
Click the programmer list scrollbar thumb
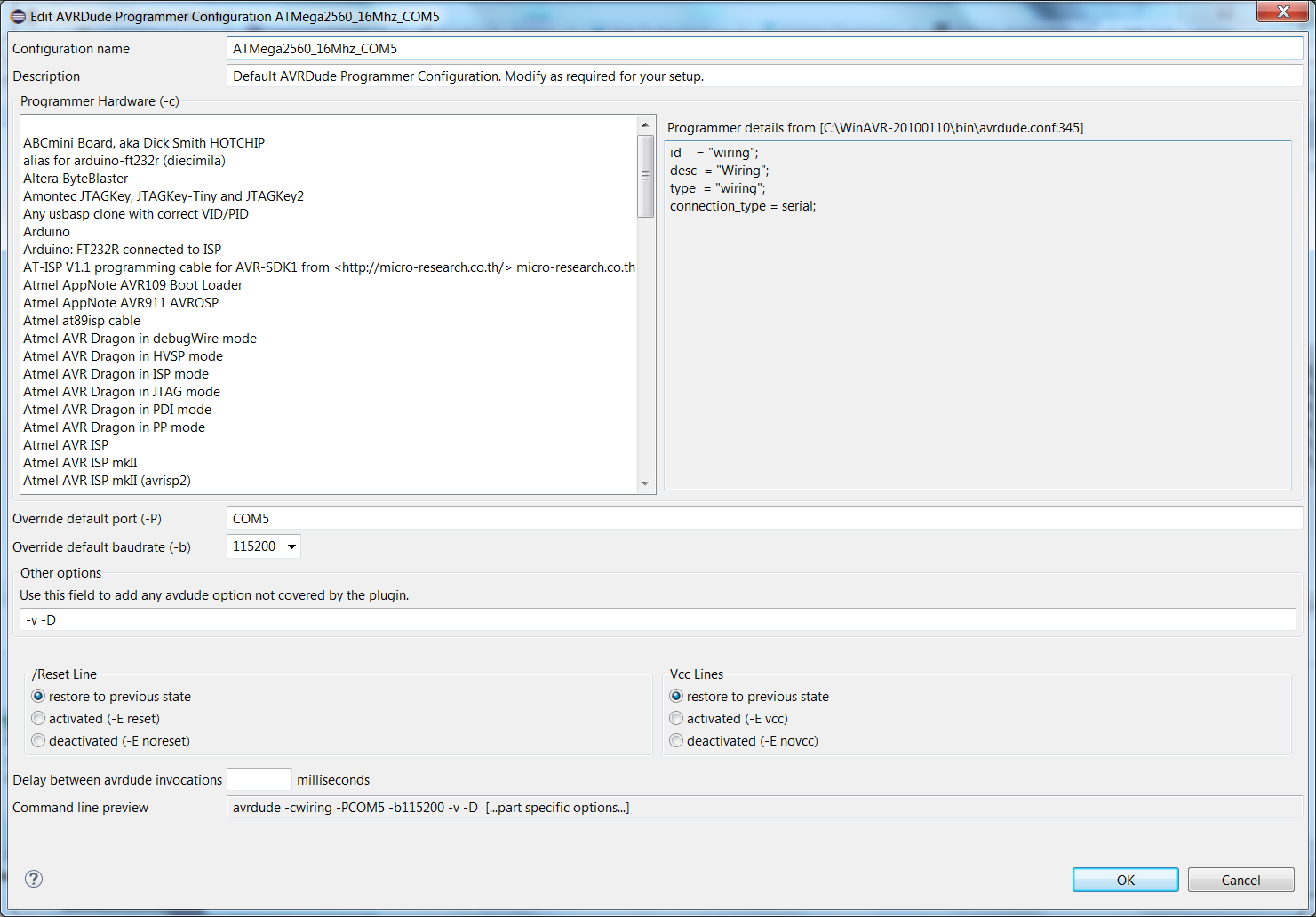tap(646, 177)
